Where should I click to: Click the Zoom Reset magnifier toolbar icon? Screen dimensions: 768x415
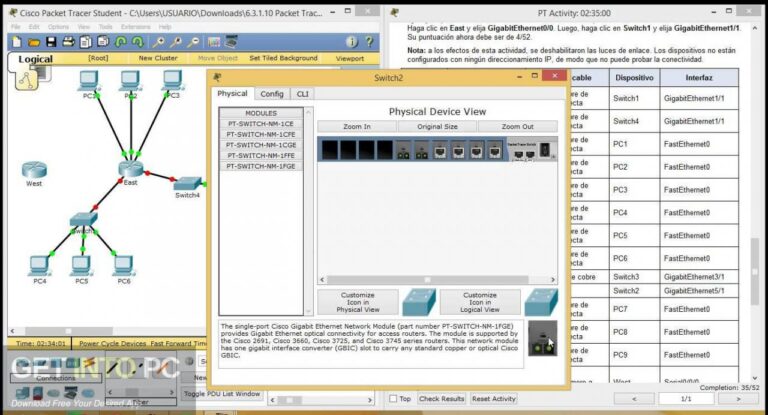[176, 43]
